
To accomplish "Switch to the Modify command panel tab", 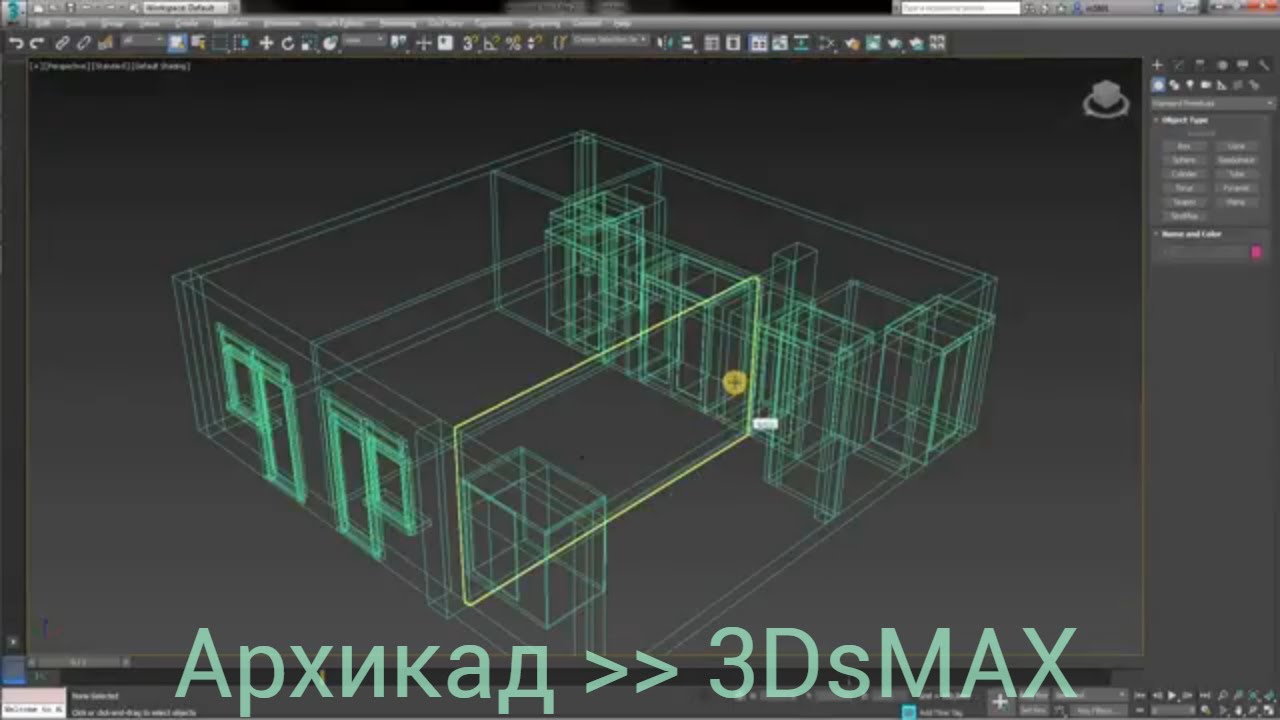I will [1178, 66].
